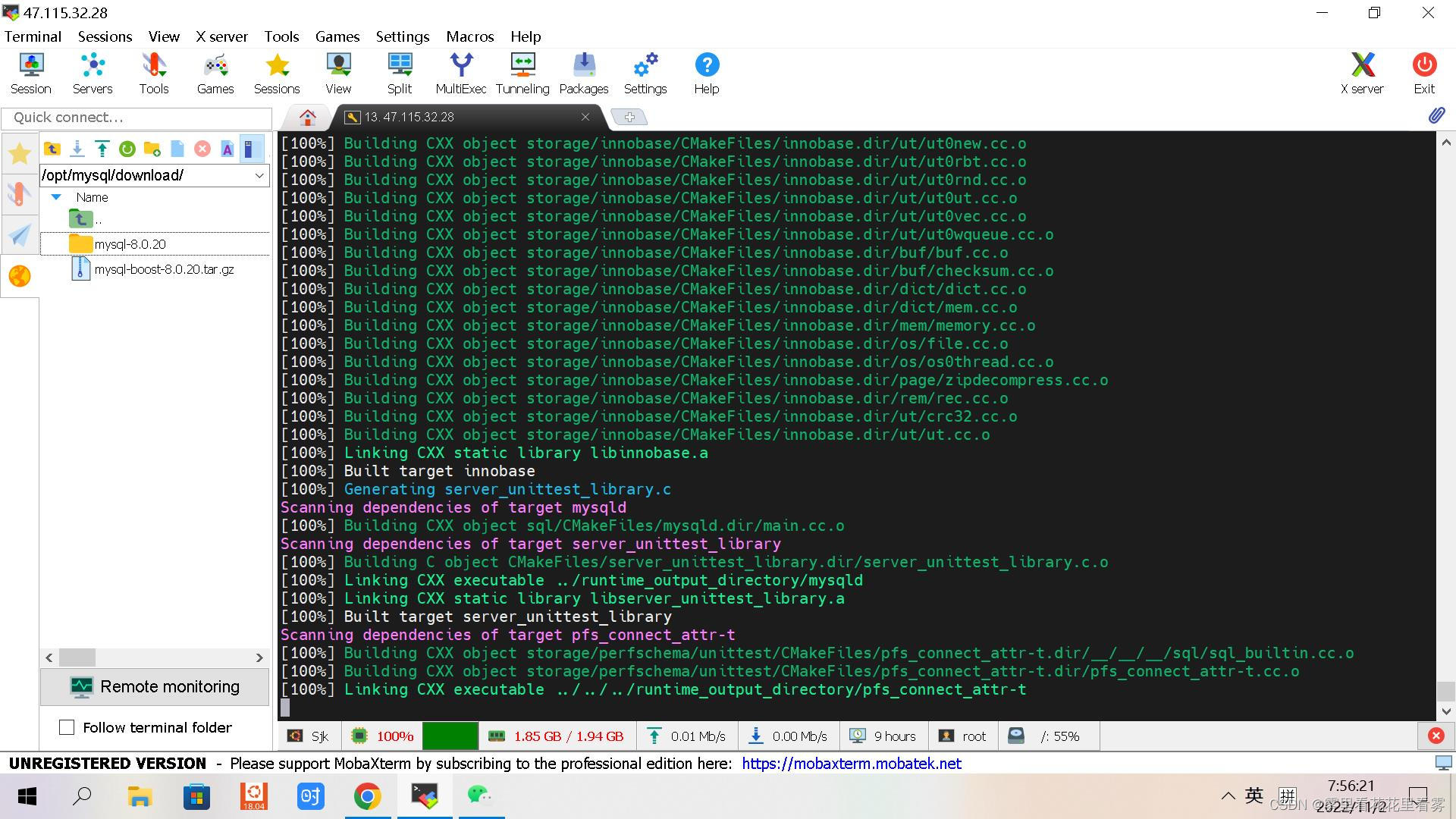Open the Settings menu in menu bar
This screenshot has height=819, width=1456.
click(x=403, y=36)
